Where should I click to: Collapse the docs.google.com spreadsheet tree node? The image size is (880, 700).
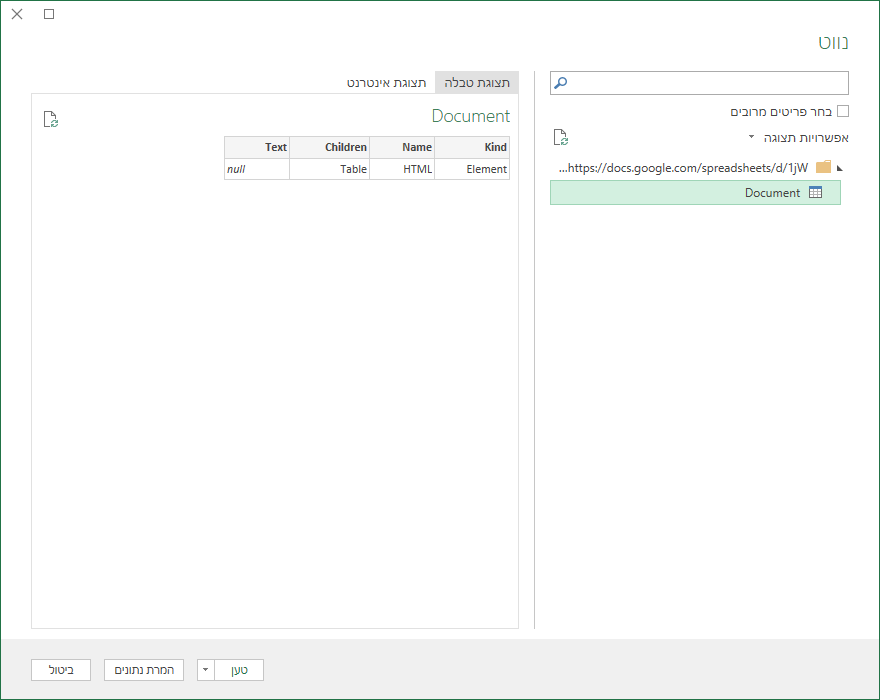click(840, 168)
